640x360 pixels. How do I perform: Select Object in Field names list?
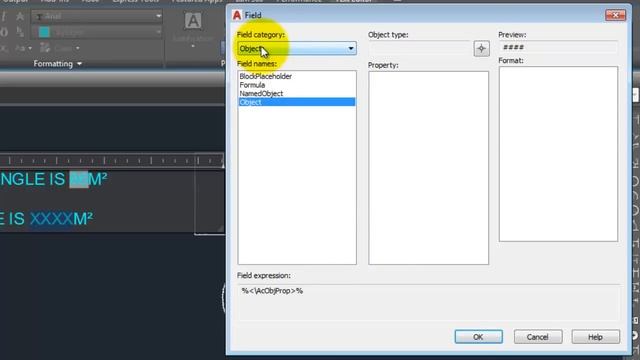tap(297, 102)
